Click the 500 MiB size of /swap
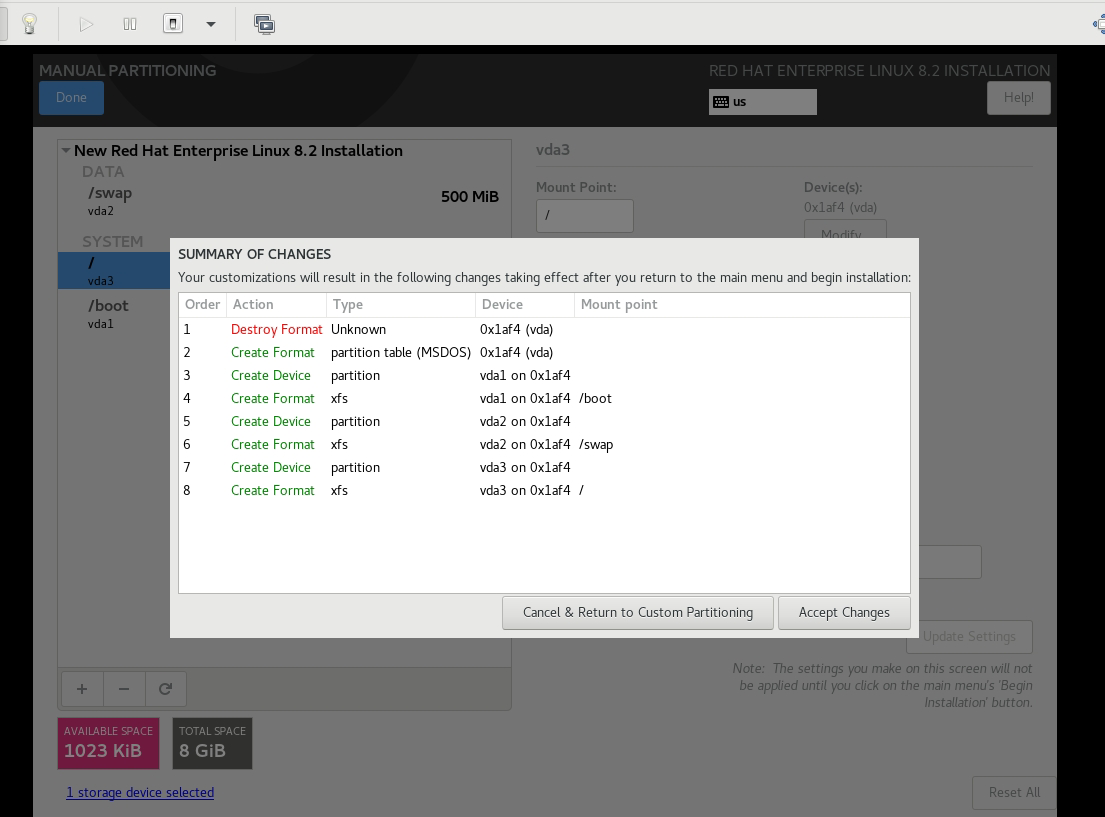This screenshot has width=1105, height=817. click(x=469, y=197)
